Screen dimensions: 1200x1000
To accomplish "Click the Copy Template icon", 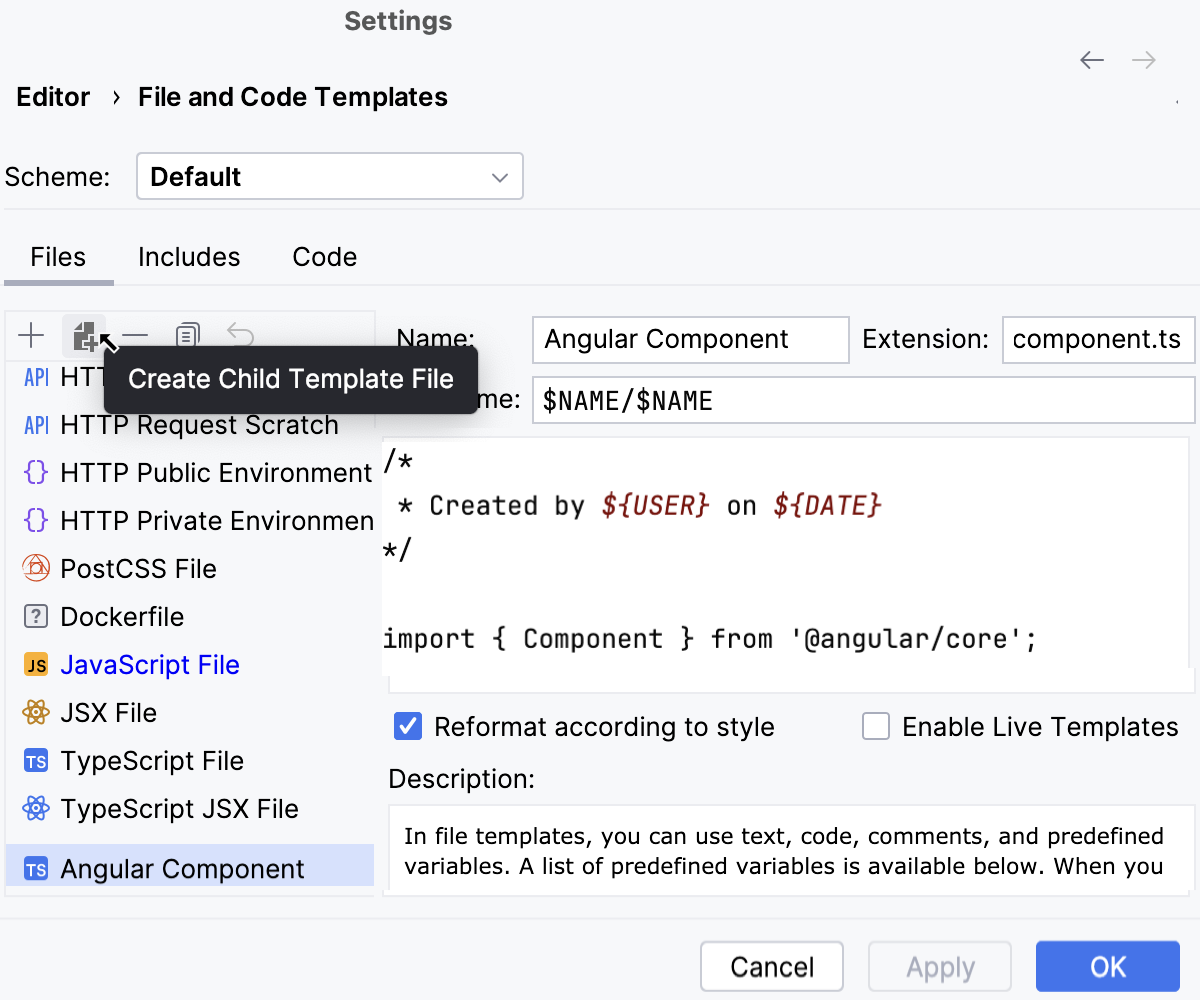I will [187, 336].
